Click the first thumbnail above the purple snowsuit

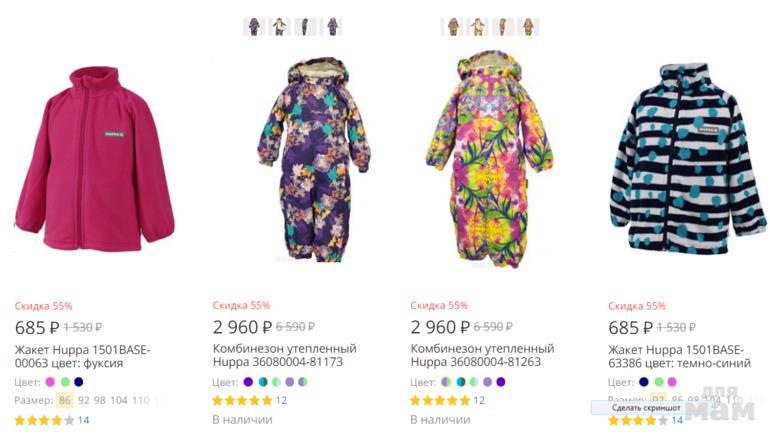pyautogui.click(x=254, y=27)
